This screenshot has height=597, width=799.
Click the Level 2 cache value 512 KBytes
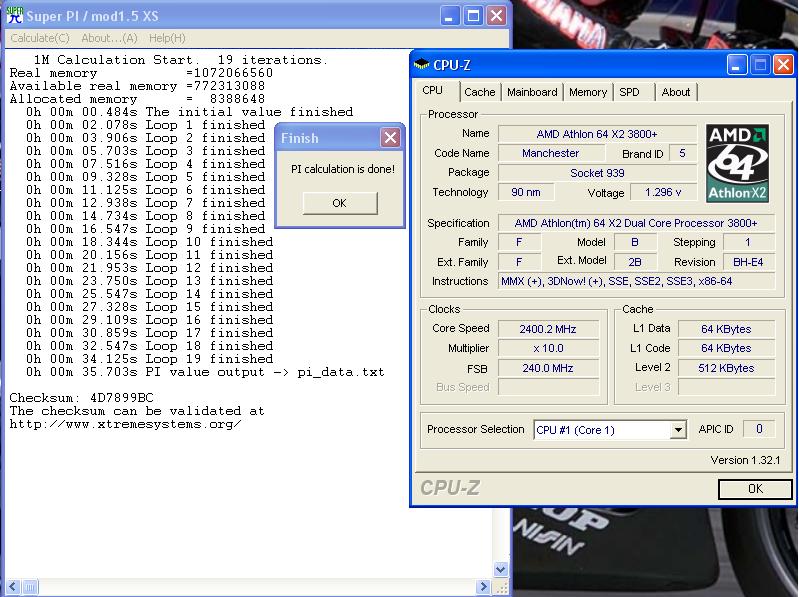726,368
